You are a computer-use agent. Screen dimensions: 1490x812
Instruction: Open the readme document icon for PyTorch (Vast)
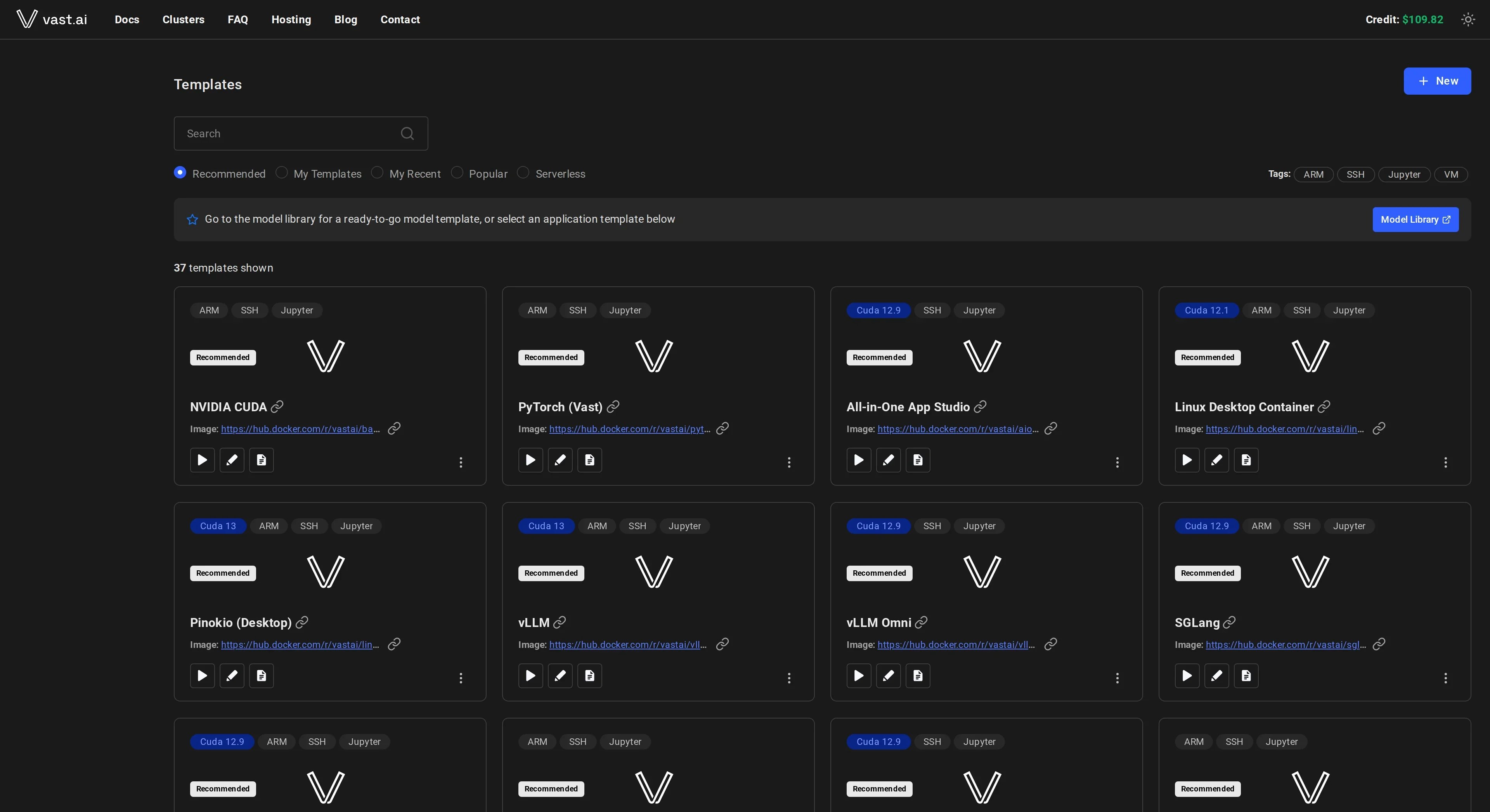pos(589,461)
